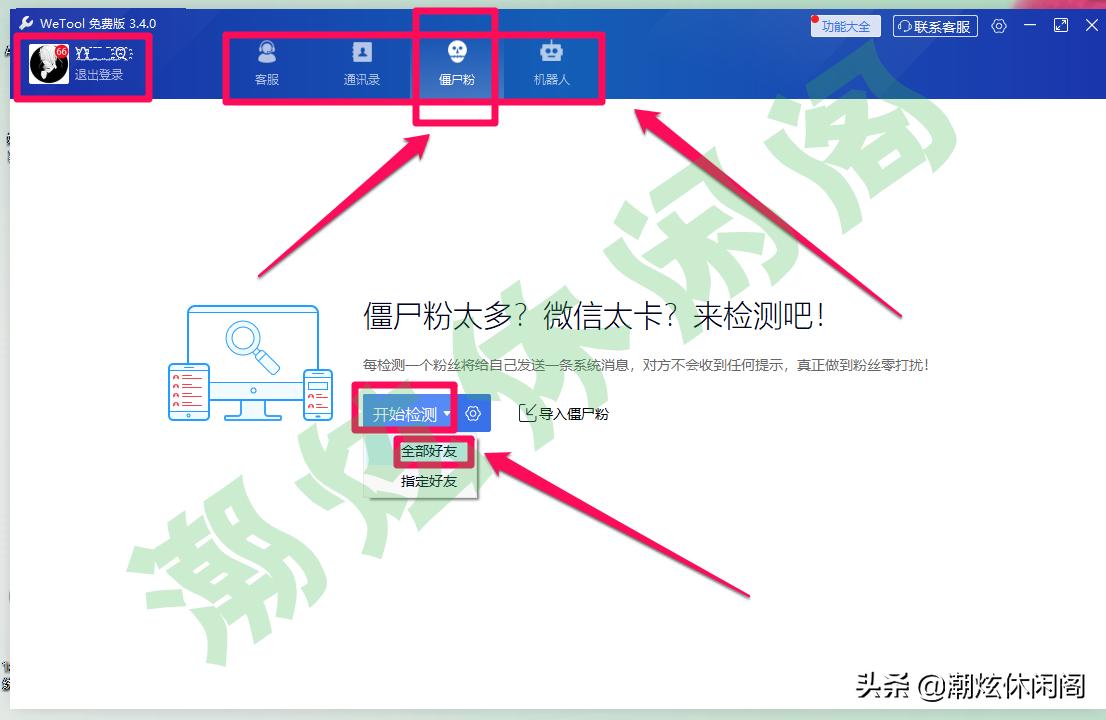Click the 联系客服 contact support button

tap(934, 26)
